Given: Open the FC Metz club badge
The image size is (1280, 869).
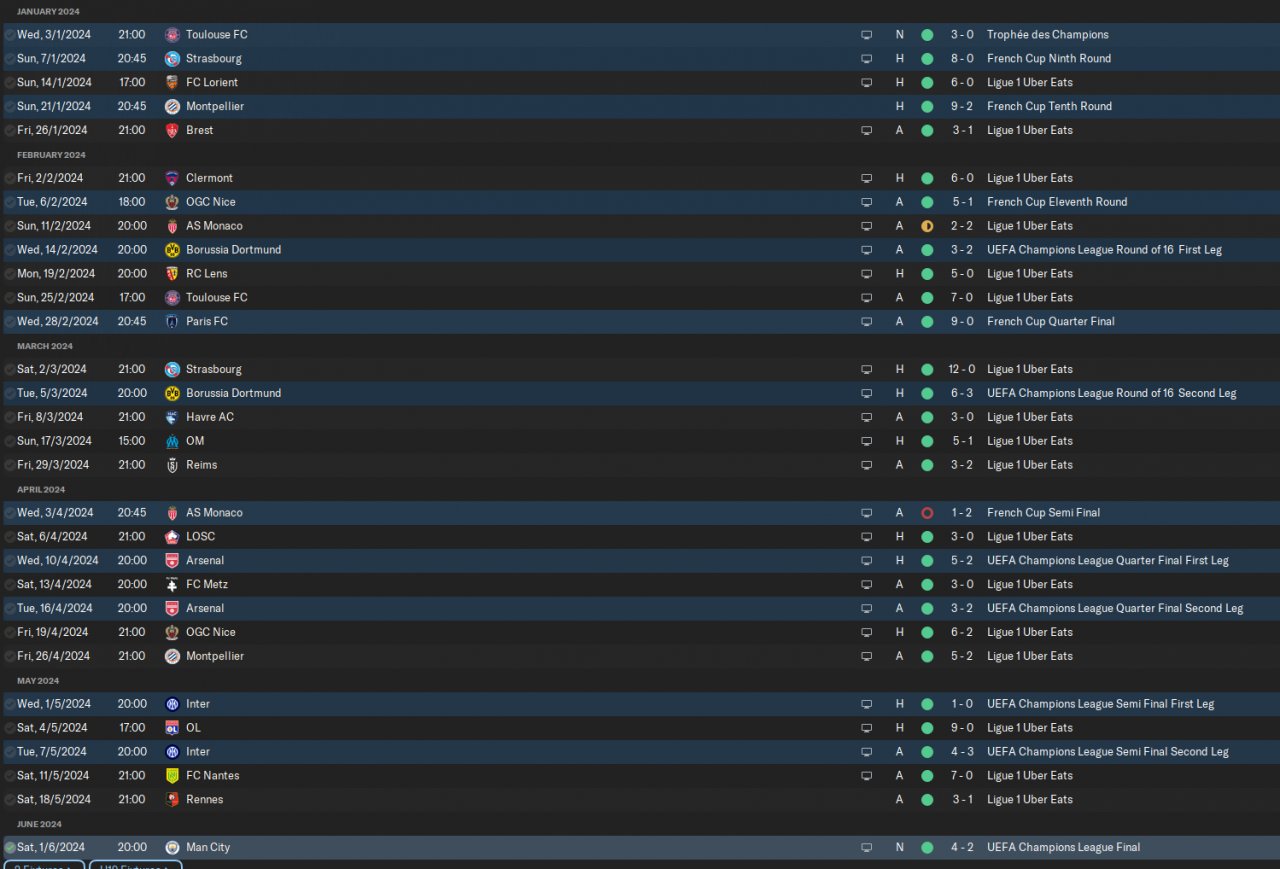Looking at the screenshot, I should click(172, 585).
